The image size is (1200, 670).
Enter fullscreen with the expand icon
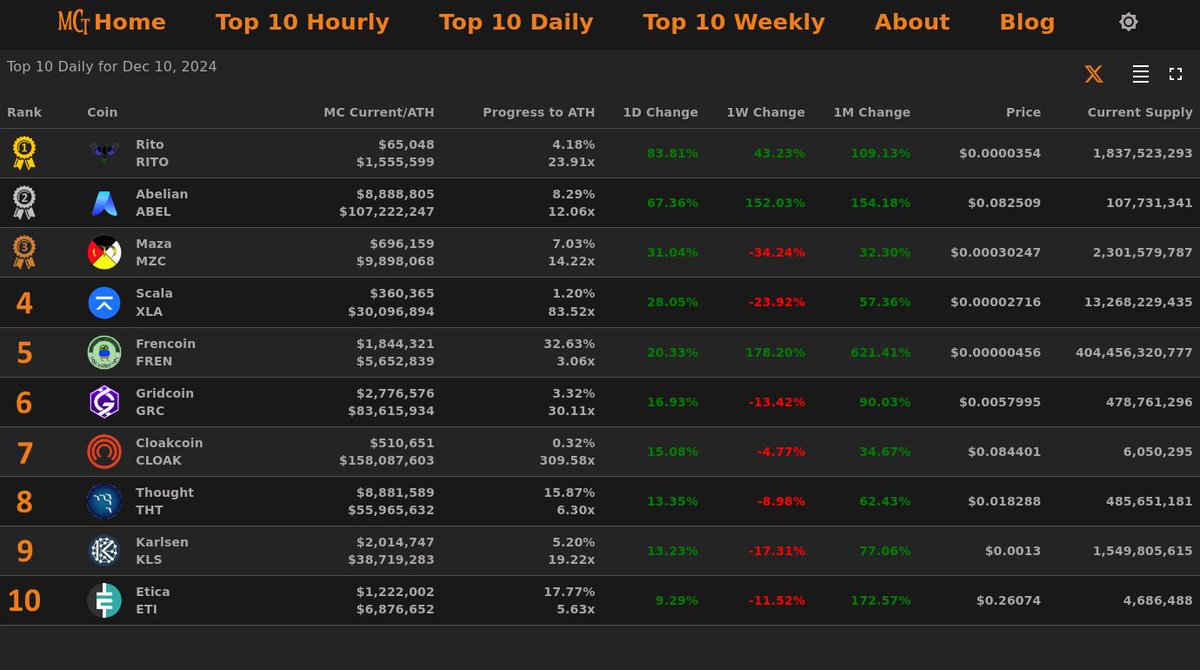coord(1176,74)
